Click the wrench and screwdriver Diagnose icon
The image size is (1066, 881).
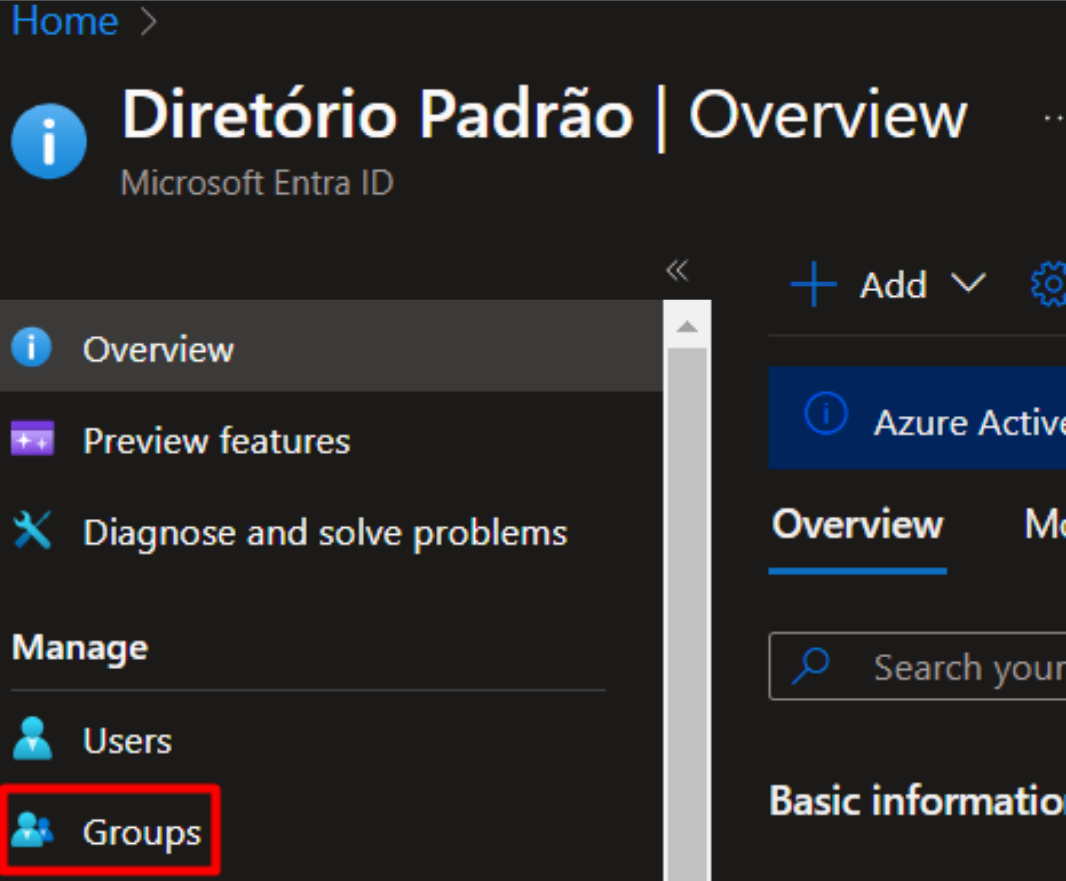pos(32,530)
